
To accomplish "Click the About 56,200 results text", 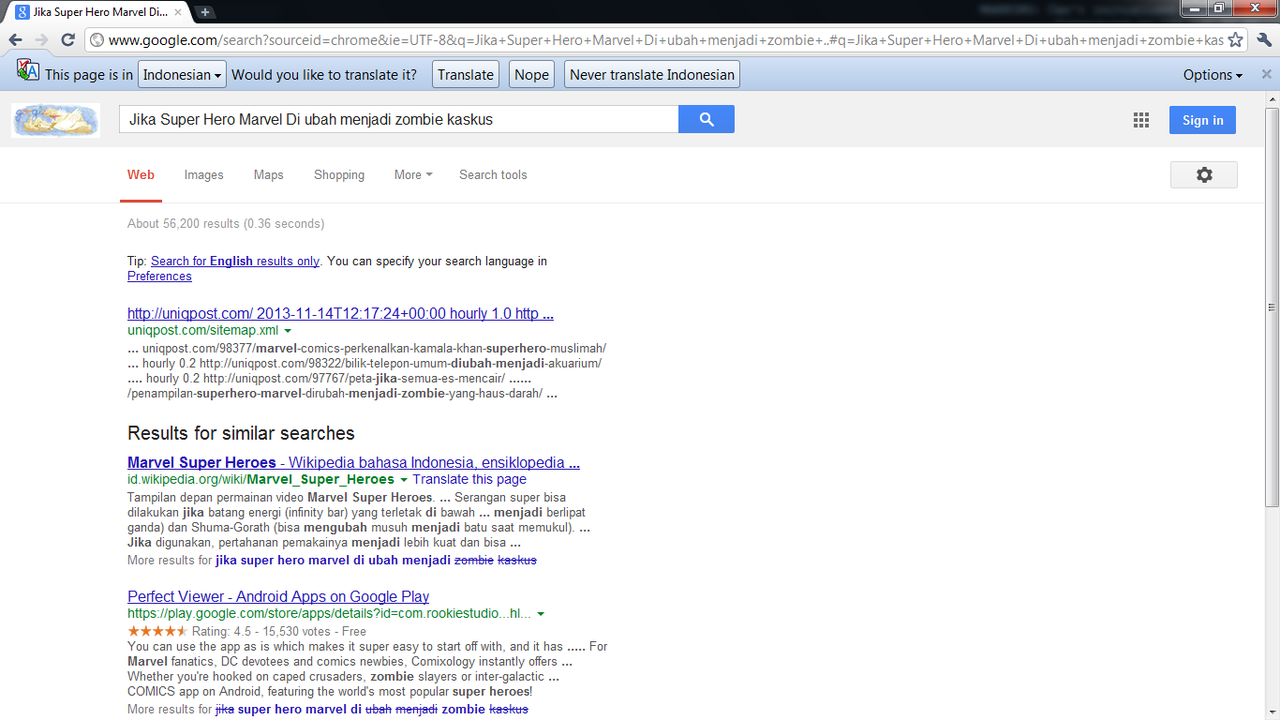I will 226,223.
